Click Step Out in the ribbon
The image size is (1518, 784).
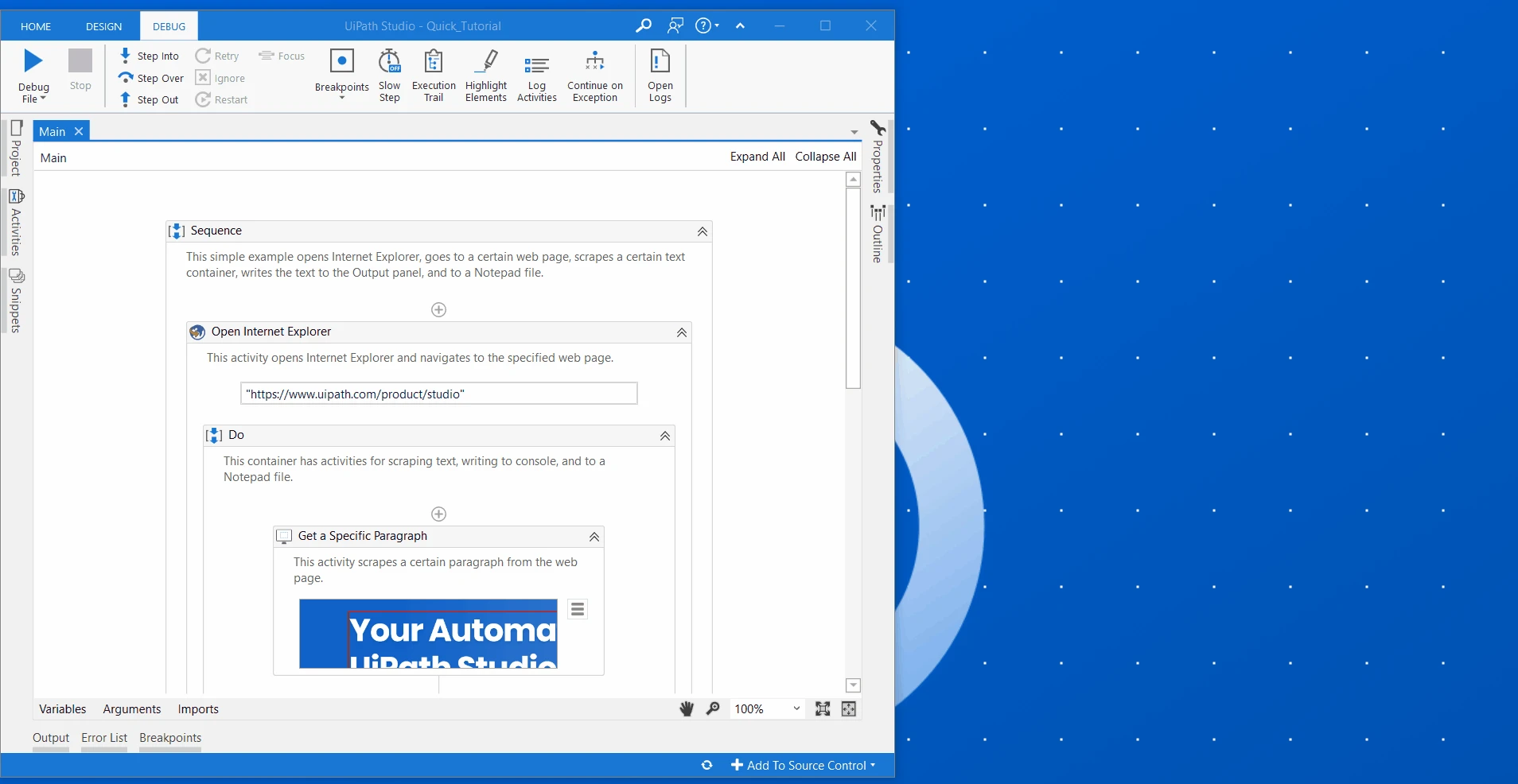149,99
